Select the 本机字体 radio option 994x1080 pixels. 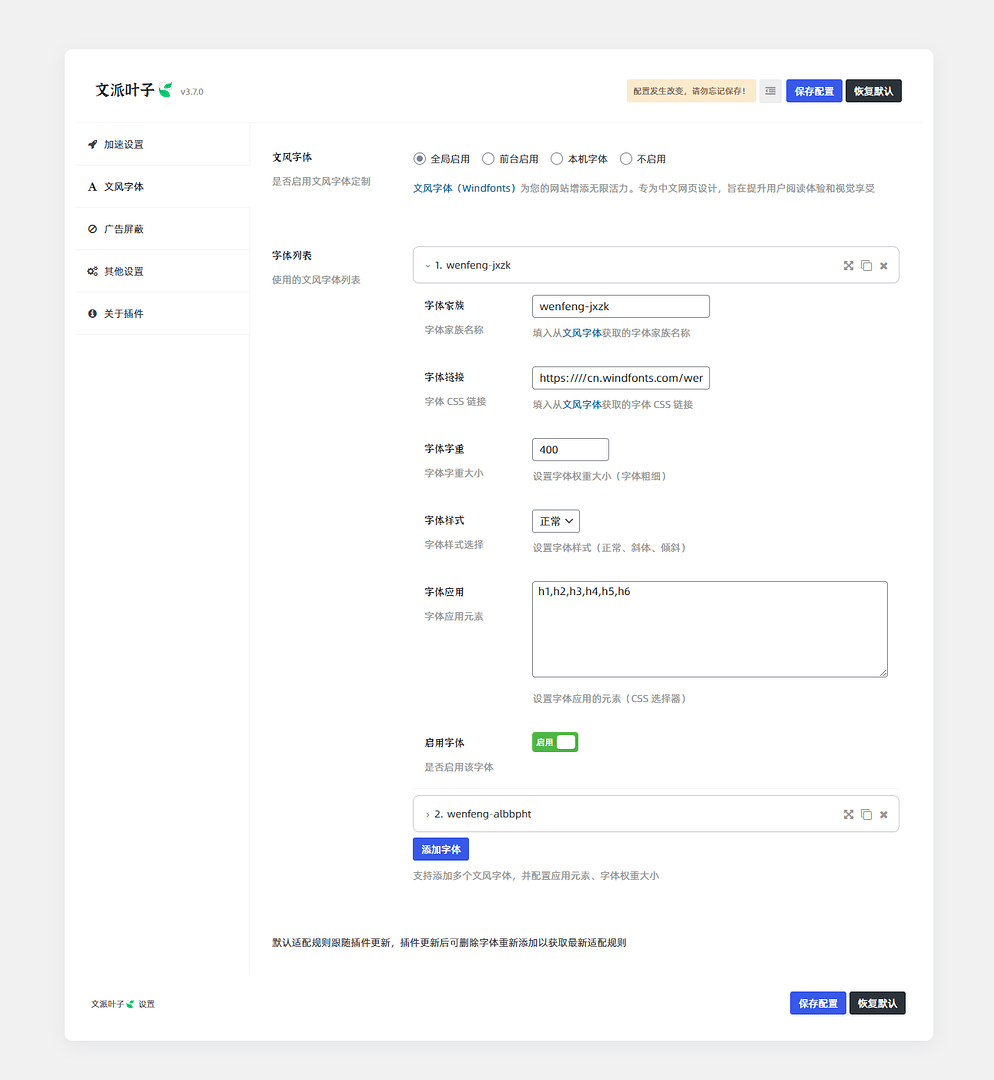[557, 159]
